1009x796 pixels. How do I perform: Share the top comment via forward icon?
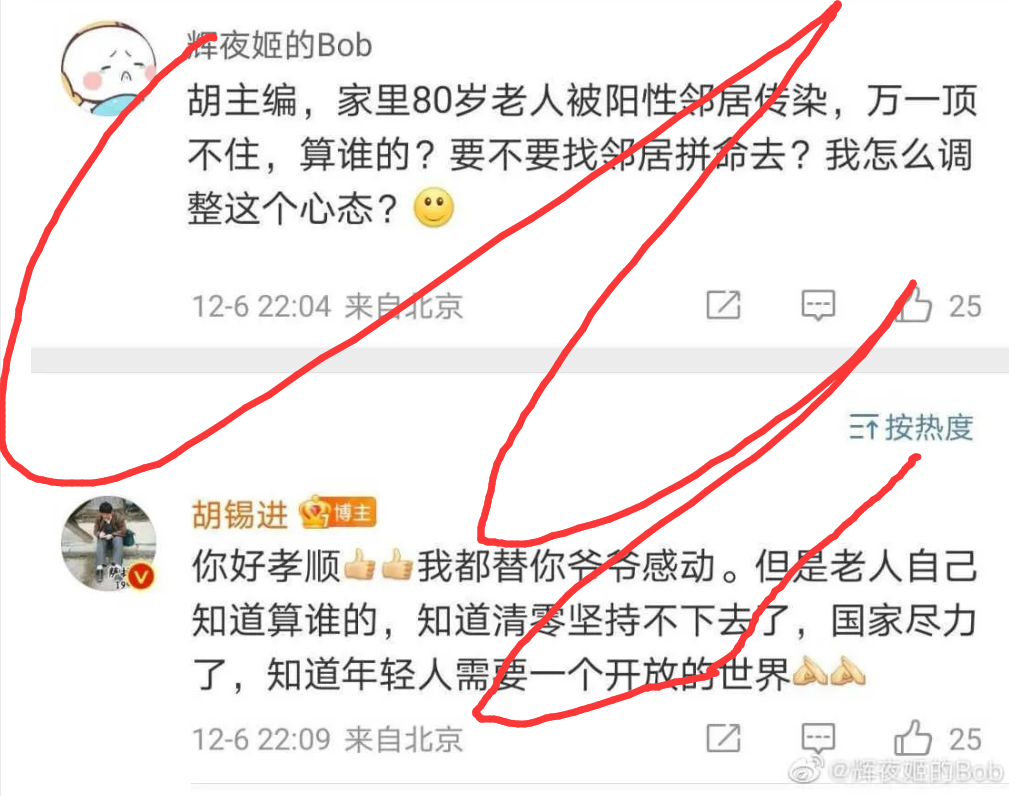click(x=723, y=305)
